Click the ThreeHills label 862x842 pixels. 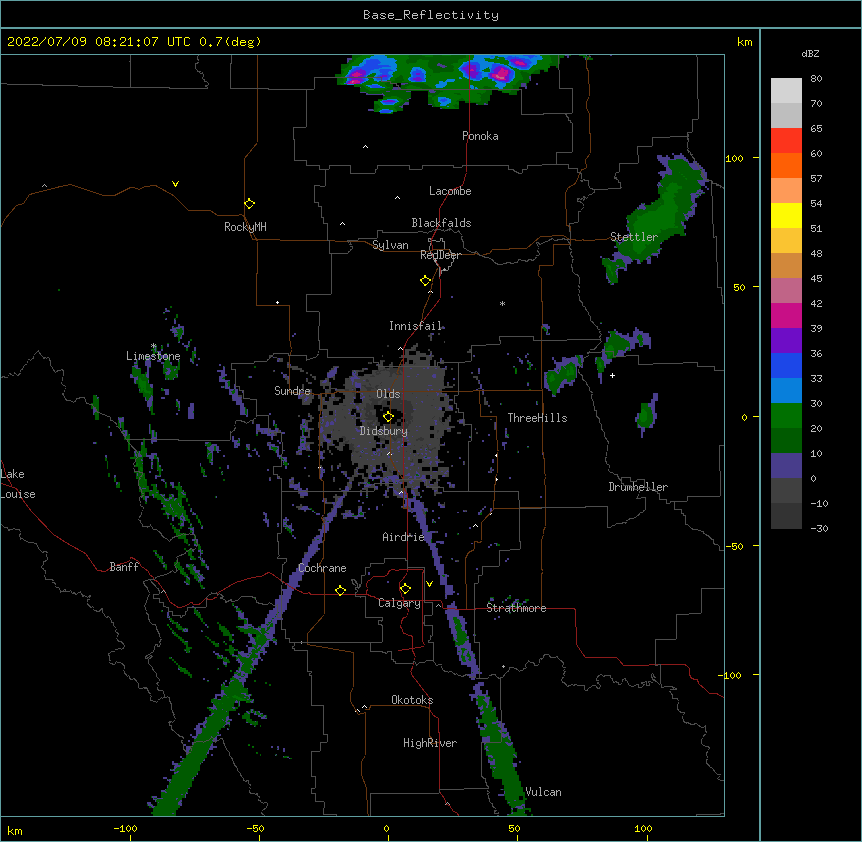click(x=537, y=418)
